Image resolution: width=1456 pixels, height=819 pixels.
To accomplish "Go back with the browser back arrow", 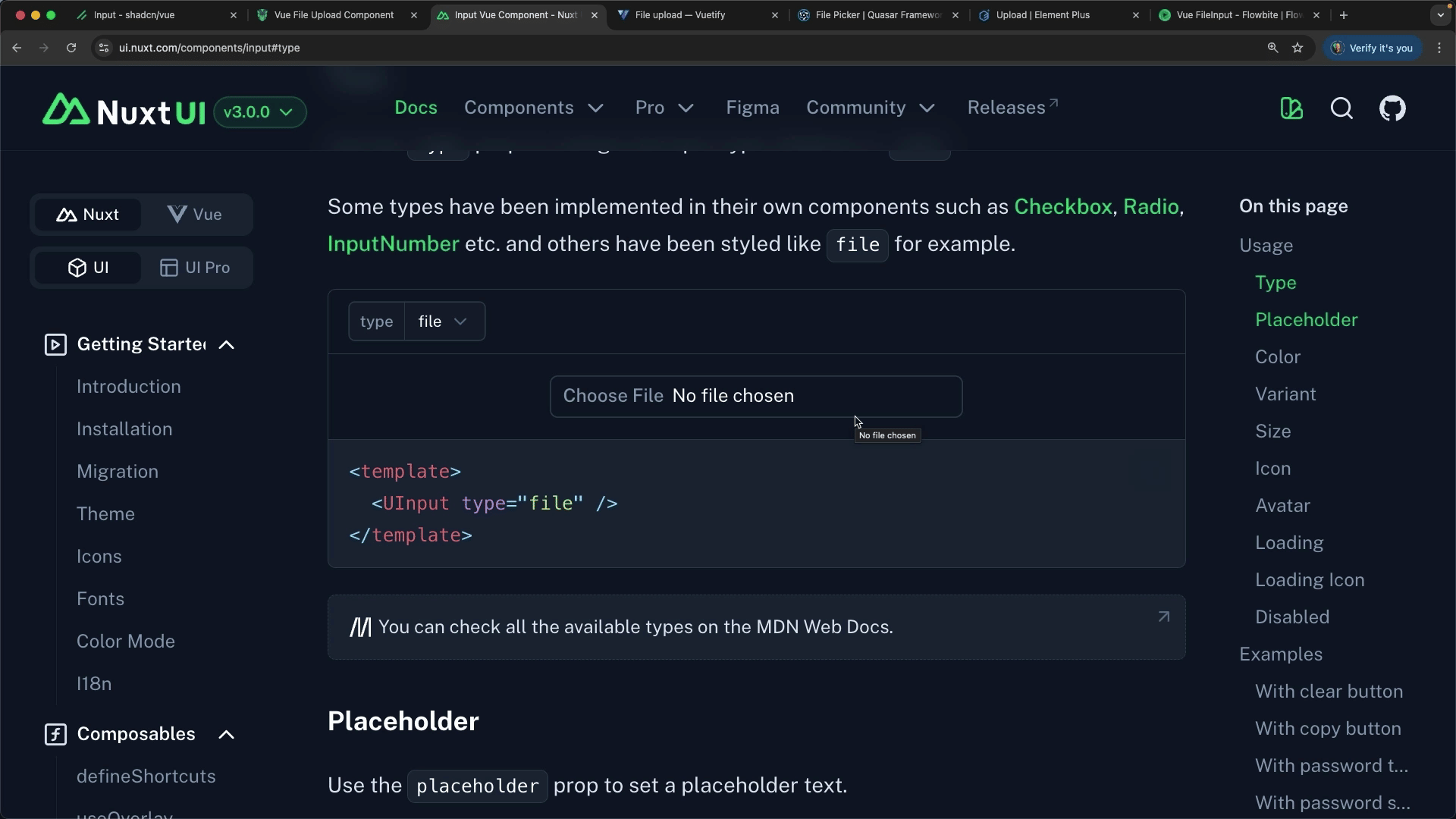I will point(17,48).
